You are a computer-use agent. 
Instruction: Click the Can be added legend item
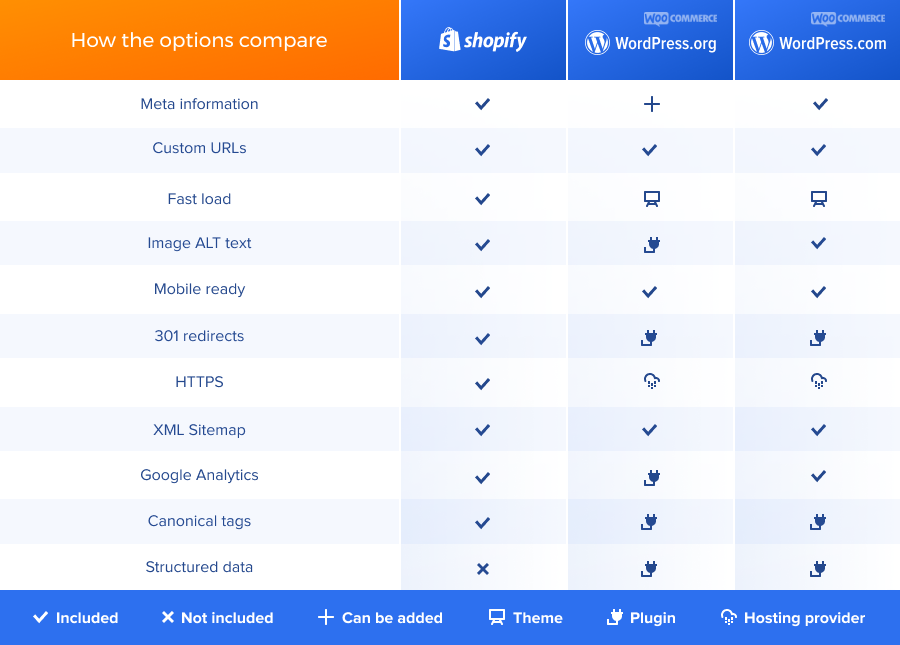pos(380,618)
